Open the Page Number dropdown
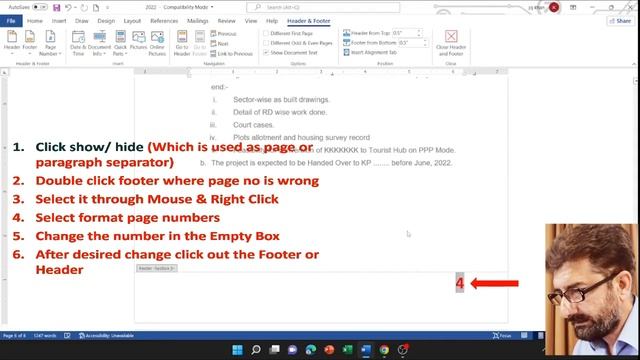Image resolution: width=640 pixels, height=360 pixels. (x=50, y=43)
